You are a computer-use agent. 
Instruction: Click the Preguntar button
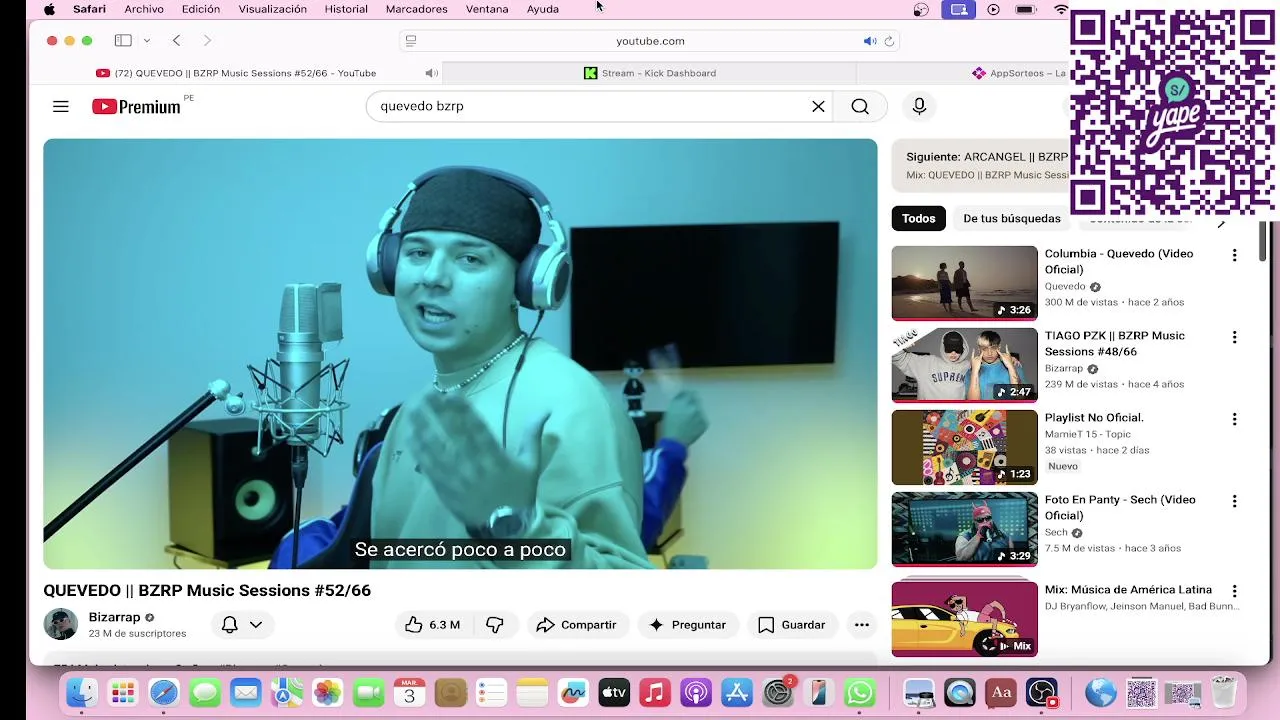point(687,625)
